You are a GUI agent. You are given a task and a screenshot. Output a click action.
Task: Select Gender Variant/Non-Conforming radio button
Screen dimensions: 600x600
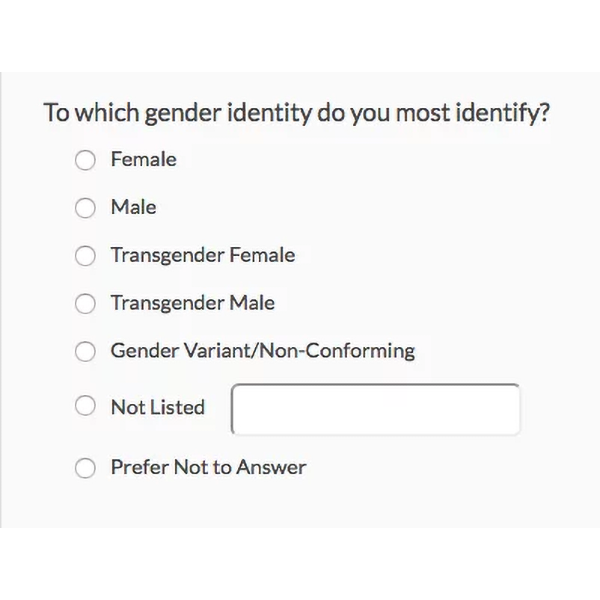(86, 352)
